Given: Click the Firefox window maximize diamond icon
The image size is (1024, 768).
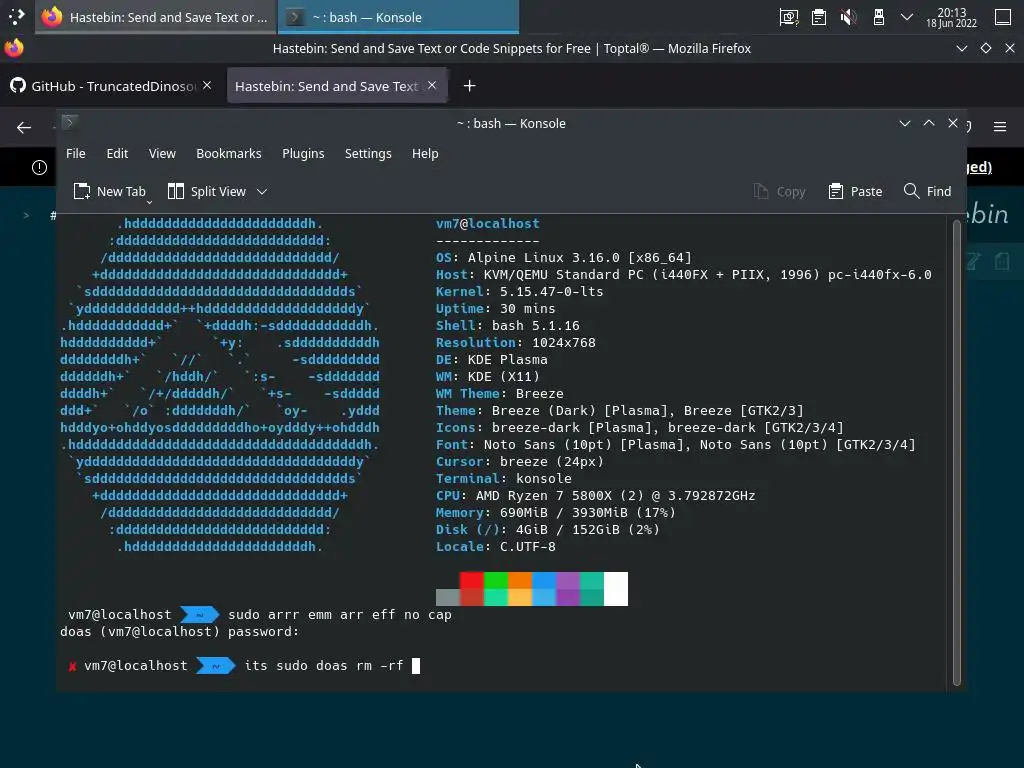Looking at the screenshot, I should pos(985,48).
